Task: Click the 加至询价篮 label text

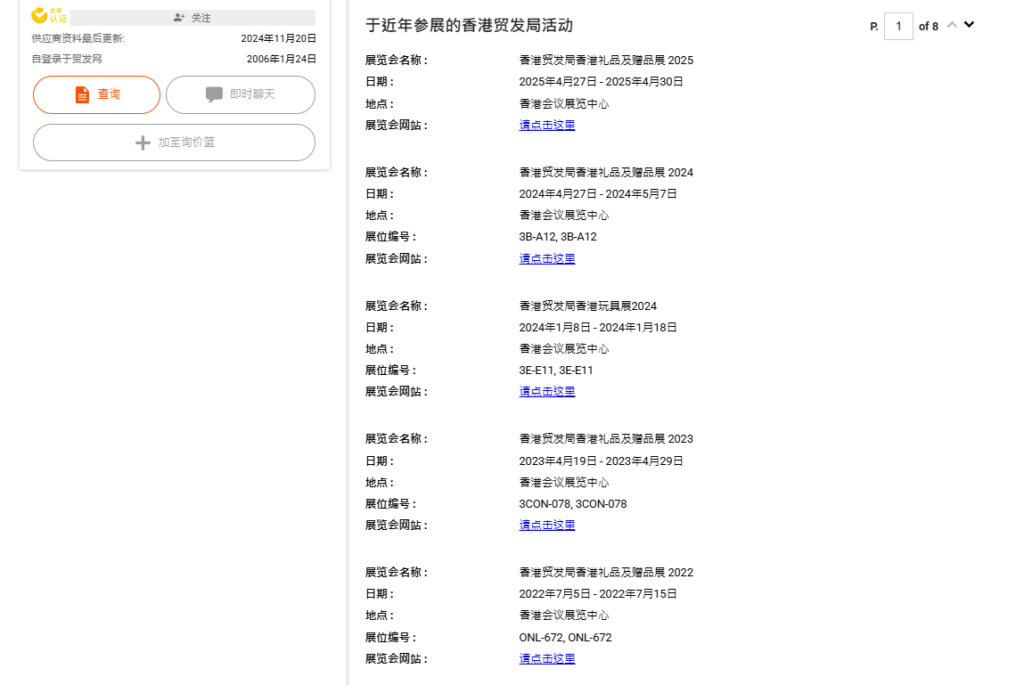Action: click(186, 143)
